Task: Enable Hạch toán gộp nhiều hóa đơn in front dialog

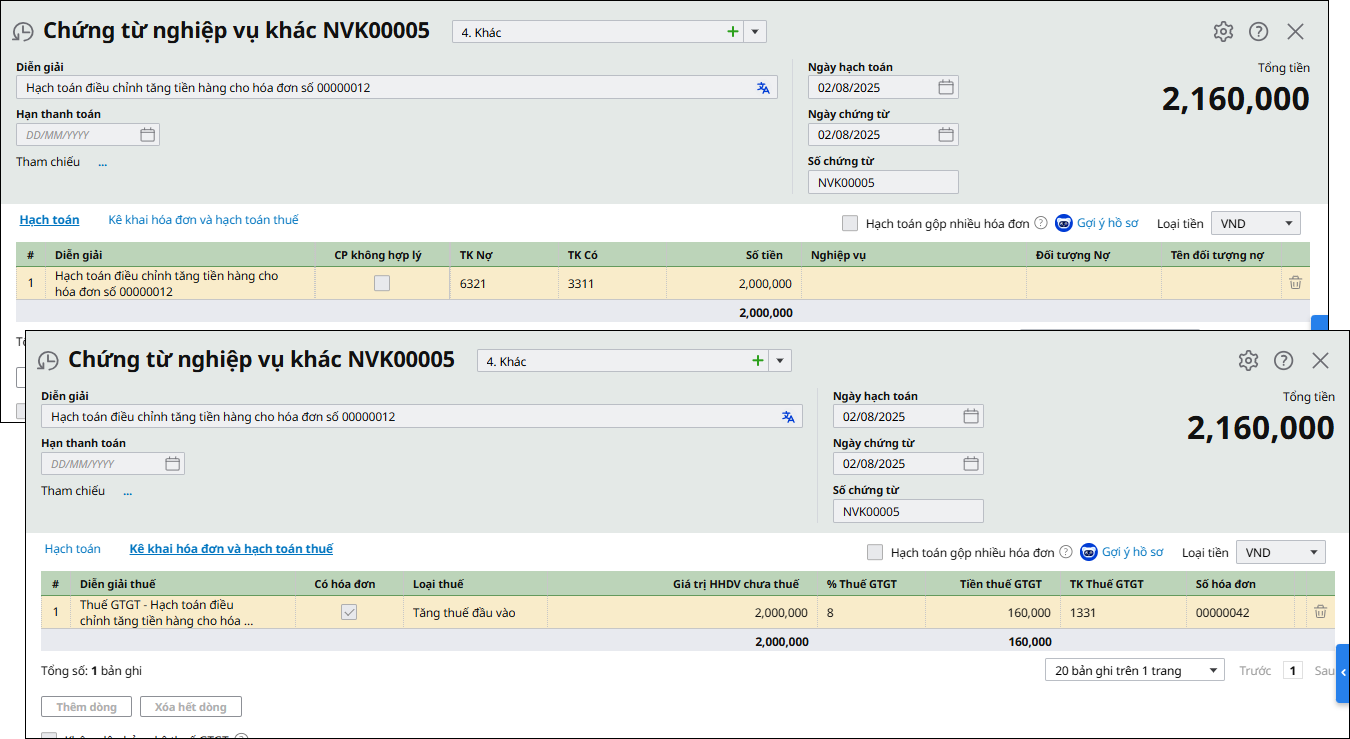Action: tap(875, 552)
